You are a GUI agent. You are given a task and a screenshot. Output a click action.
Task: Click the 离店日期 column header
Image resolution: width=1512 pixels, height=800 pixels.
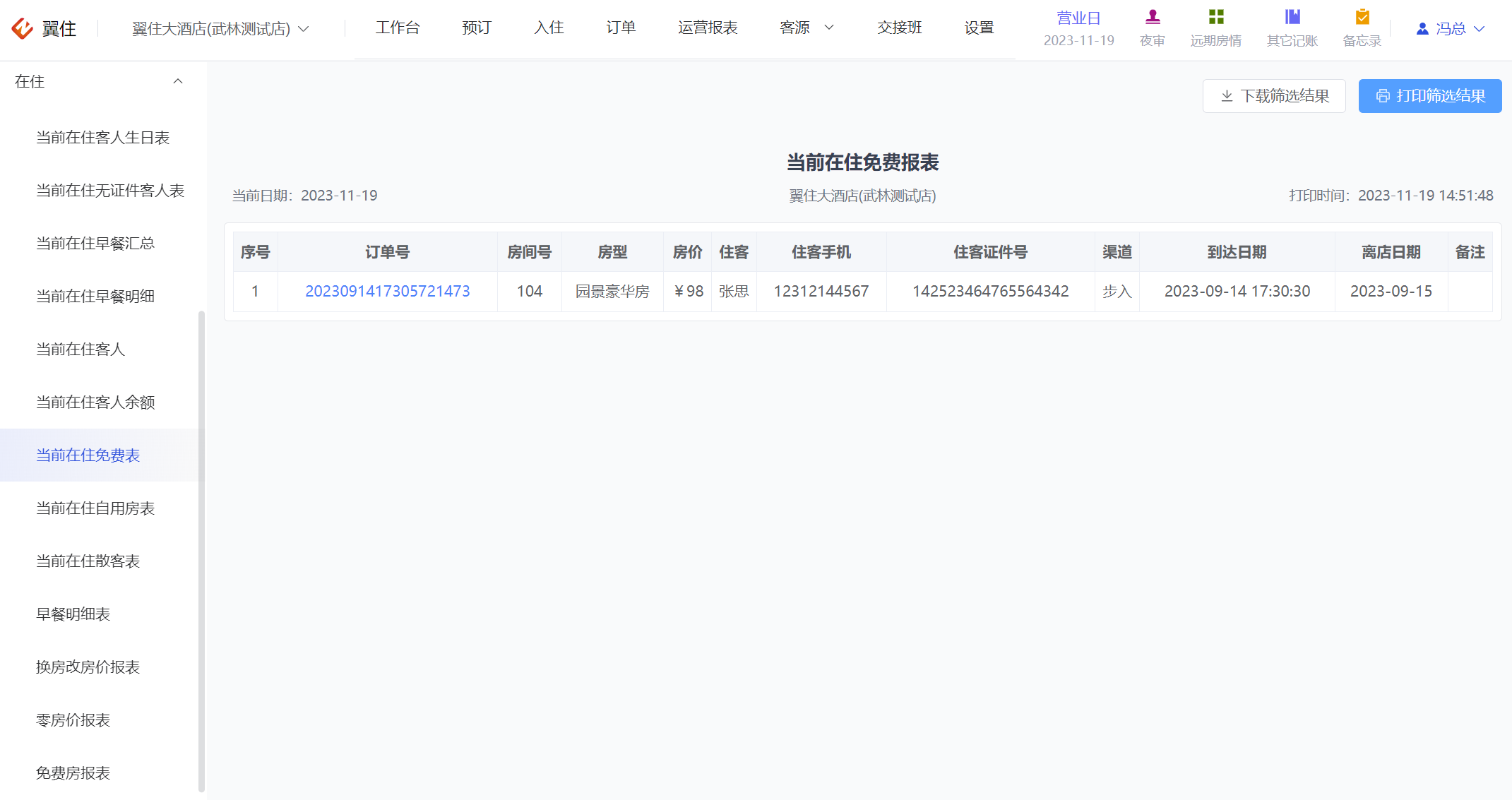pos(1391,252)
